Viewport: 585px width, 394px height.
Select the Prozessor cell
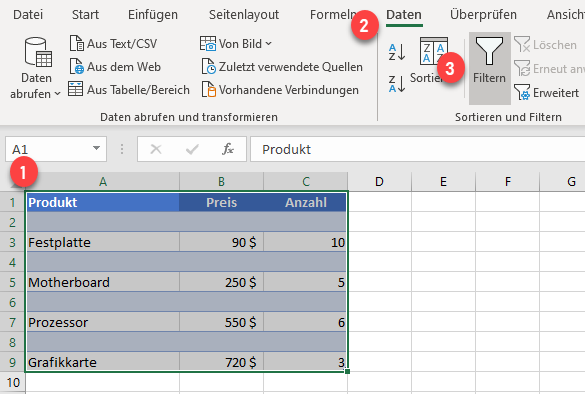point(103,322)
